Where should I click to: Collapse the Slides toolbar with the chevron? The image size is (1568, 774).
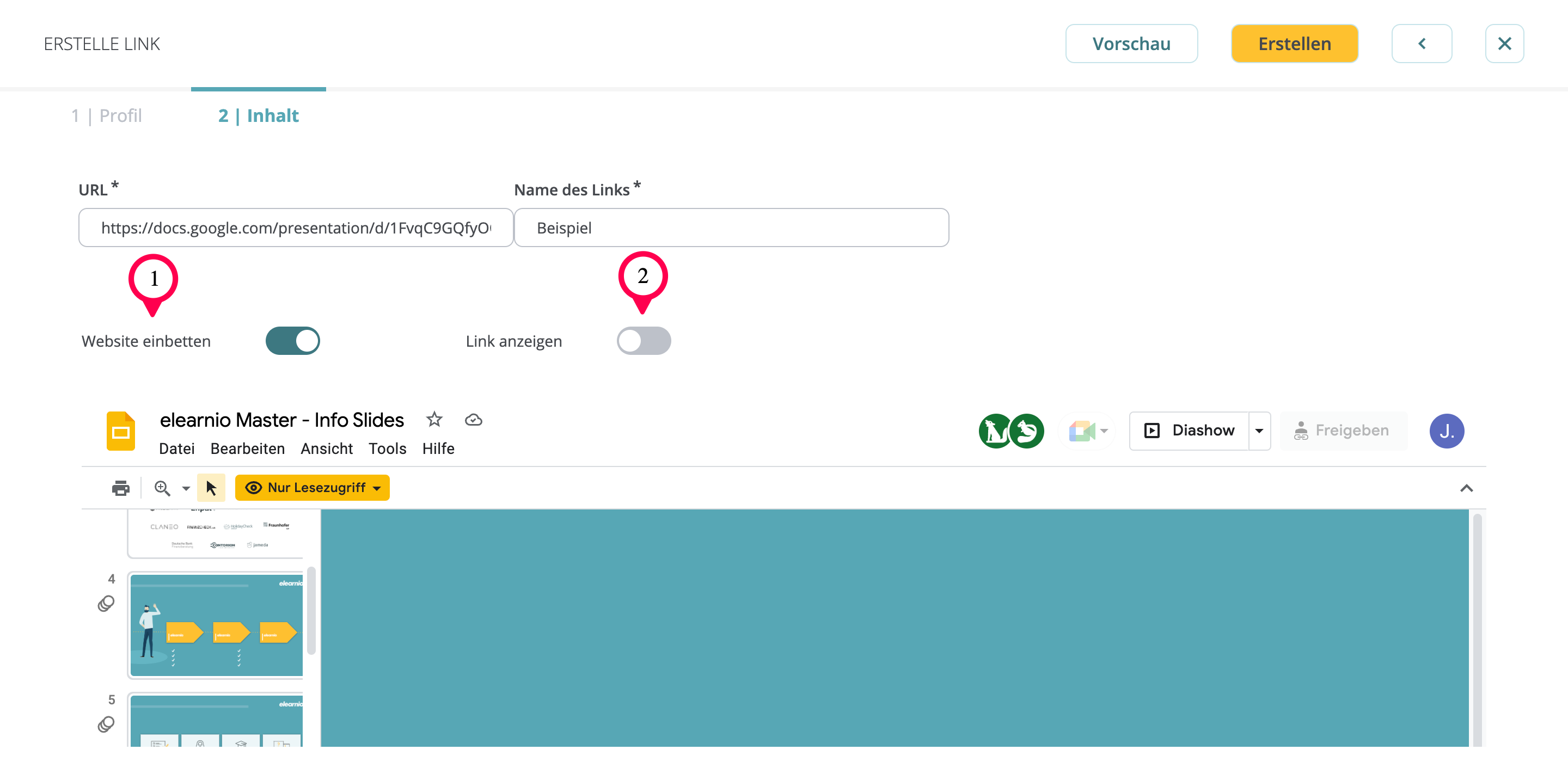(x=1466, y=488)
